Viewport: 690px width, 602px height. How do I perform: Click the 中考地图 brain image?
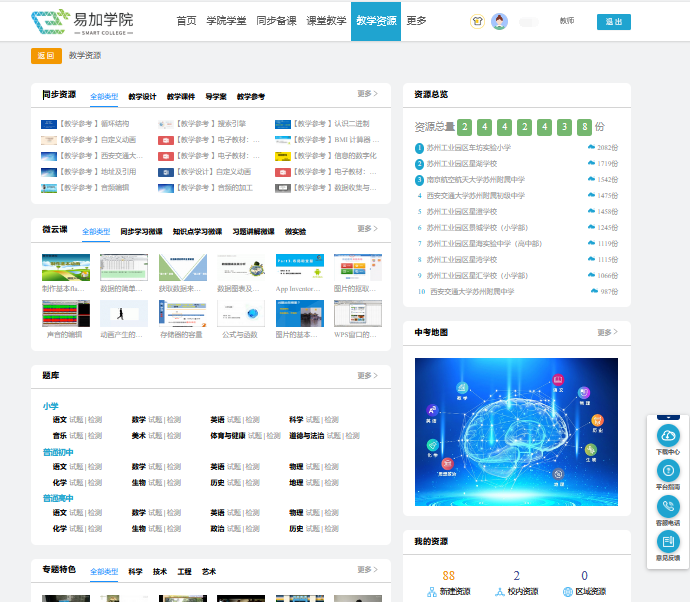pos(516,432)
